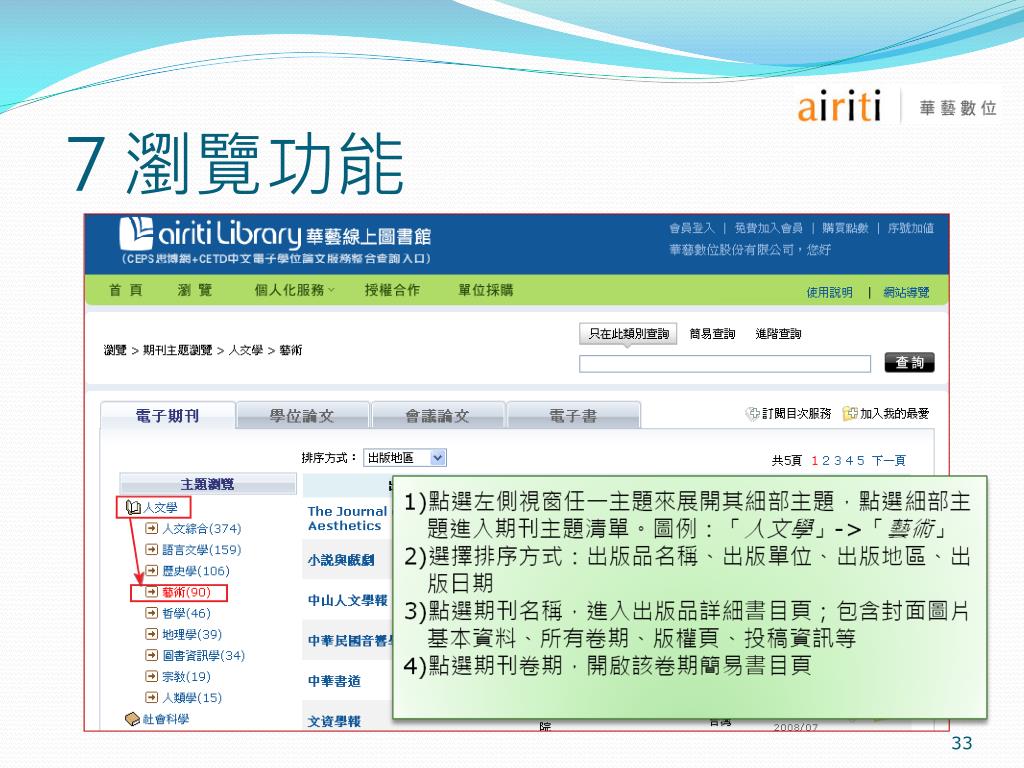The width and height of the screenshot is (1024, 768).
Task: Select 圖書資訊學(34) subject
Action: click(204, 655)
